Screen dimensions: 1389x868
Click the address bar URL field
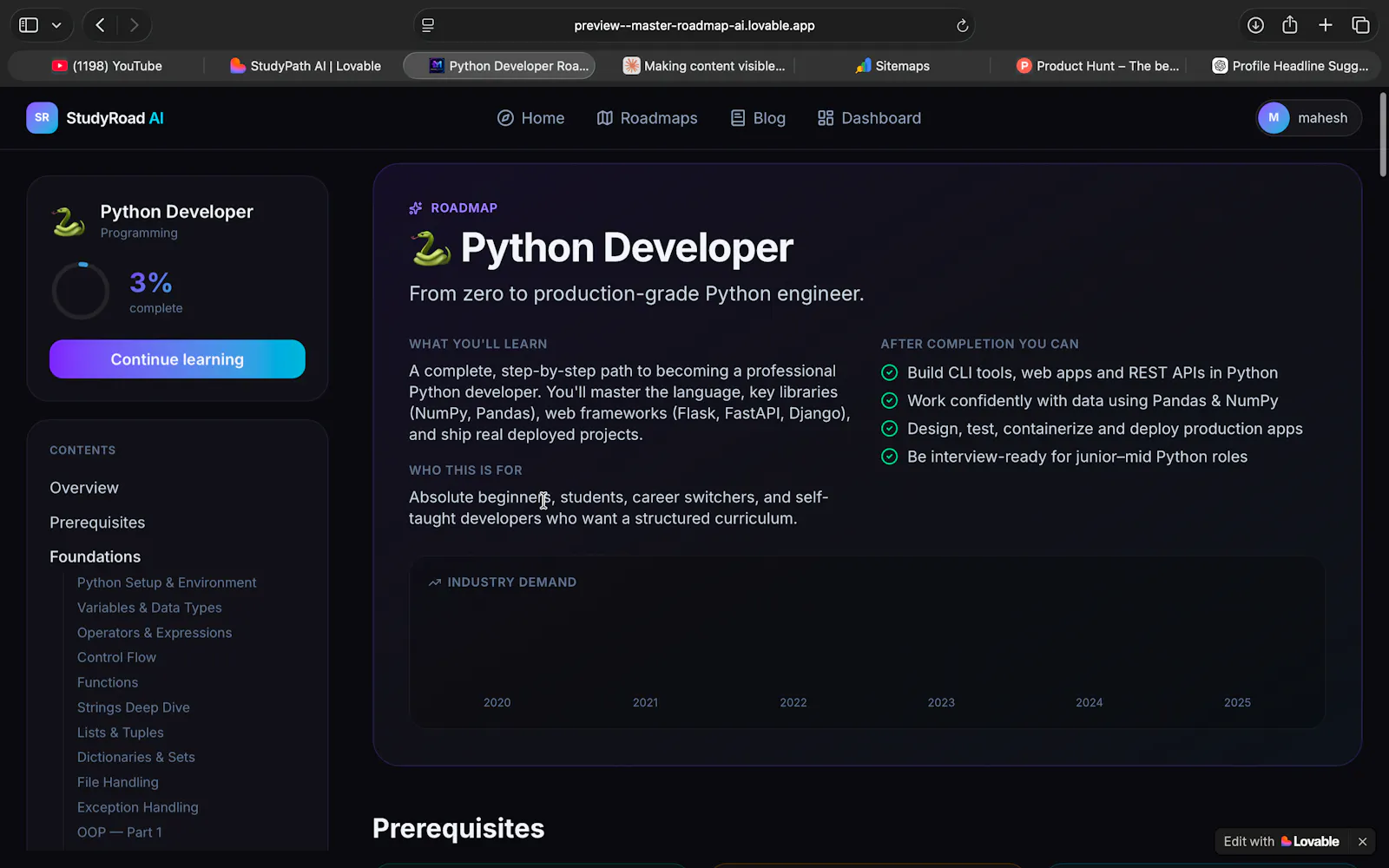(x=694, y=25)
